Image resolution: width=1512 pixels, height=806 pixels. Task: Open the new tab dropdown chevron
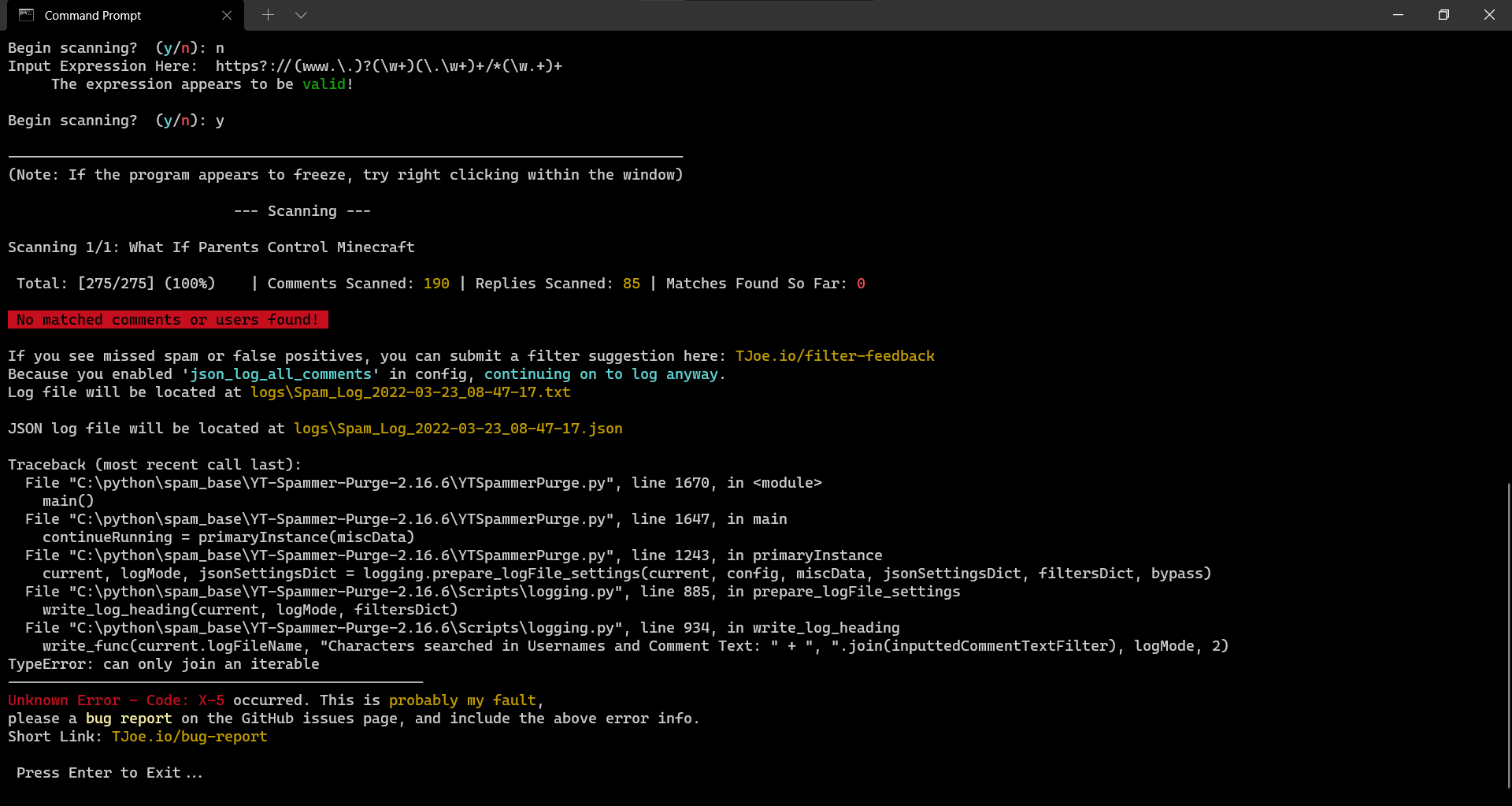tap(301, 15)
